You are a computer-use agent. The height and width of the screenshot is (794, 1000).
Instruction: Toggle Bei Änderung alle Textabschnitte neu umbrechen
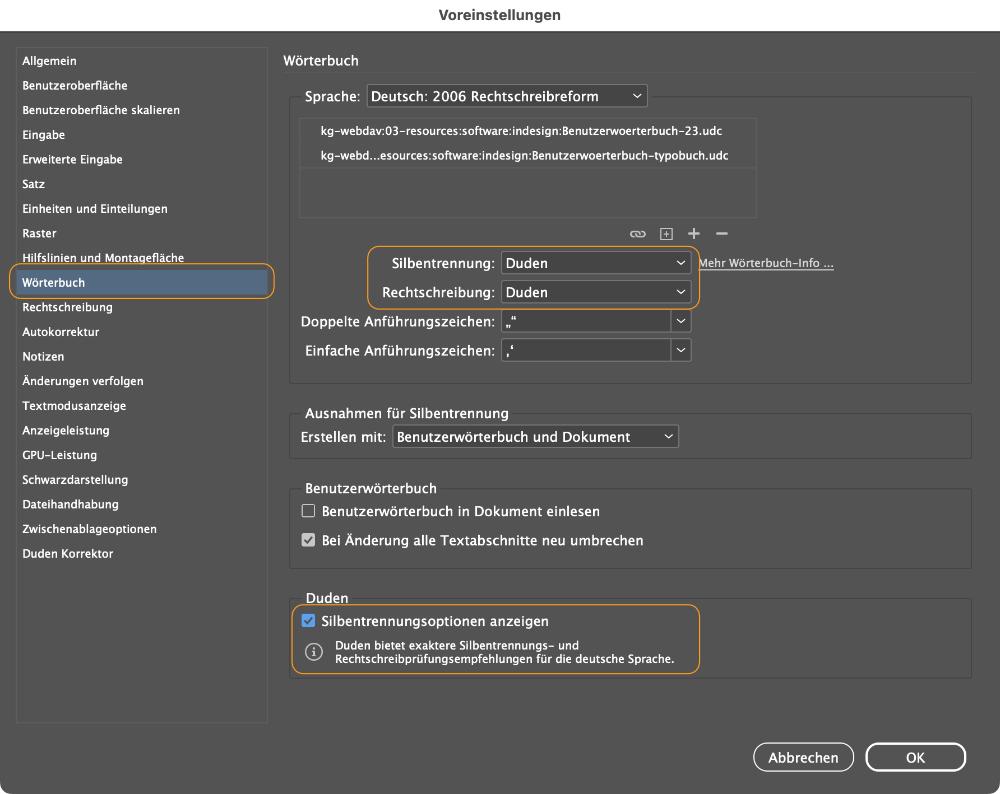[x=308, y=540]
